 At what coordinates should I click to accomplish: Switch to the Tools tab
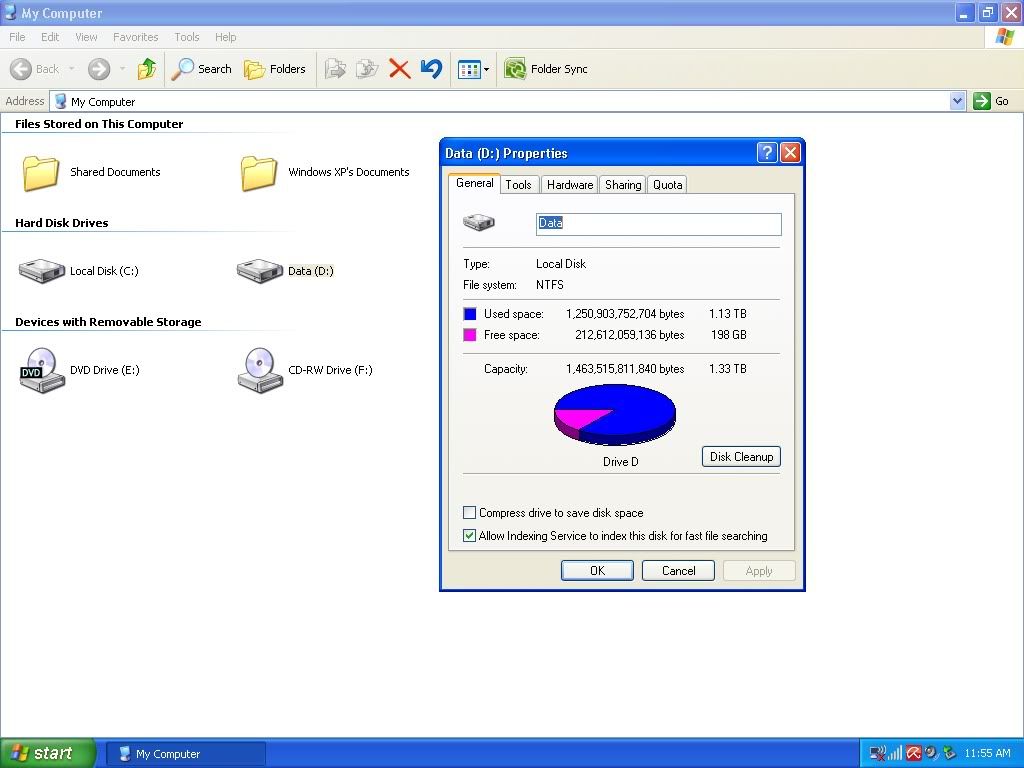coord(519,185)
